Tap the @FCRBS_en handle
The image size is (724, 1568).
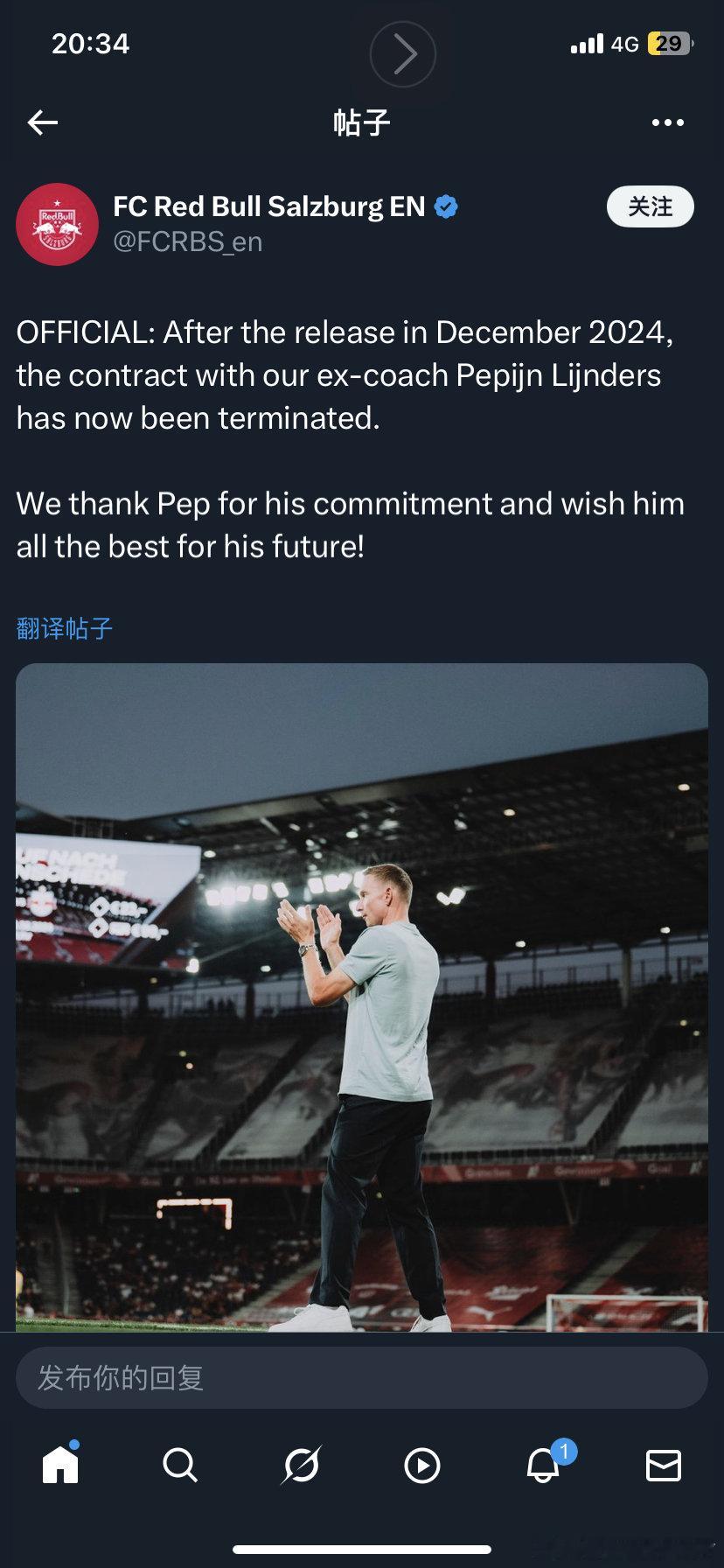pos(187,242)
